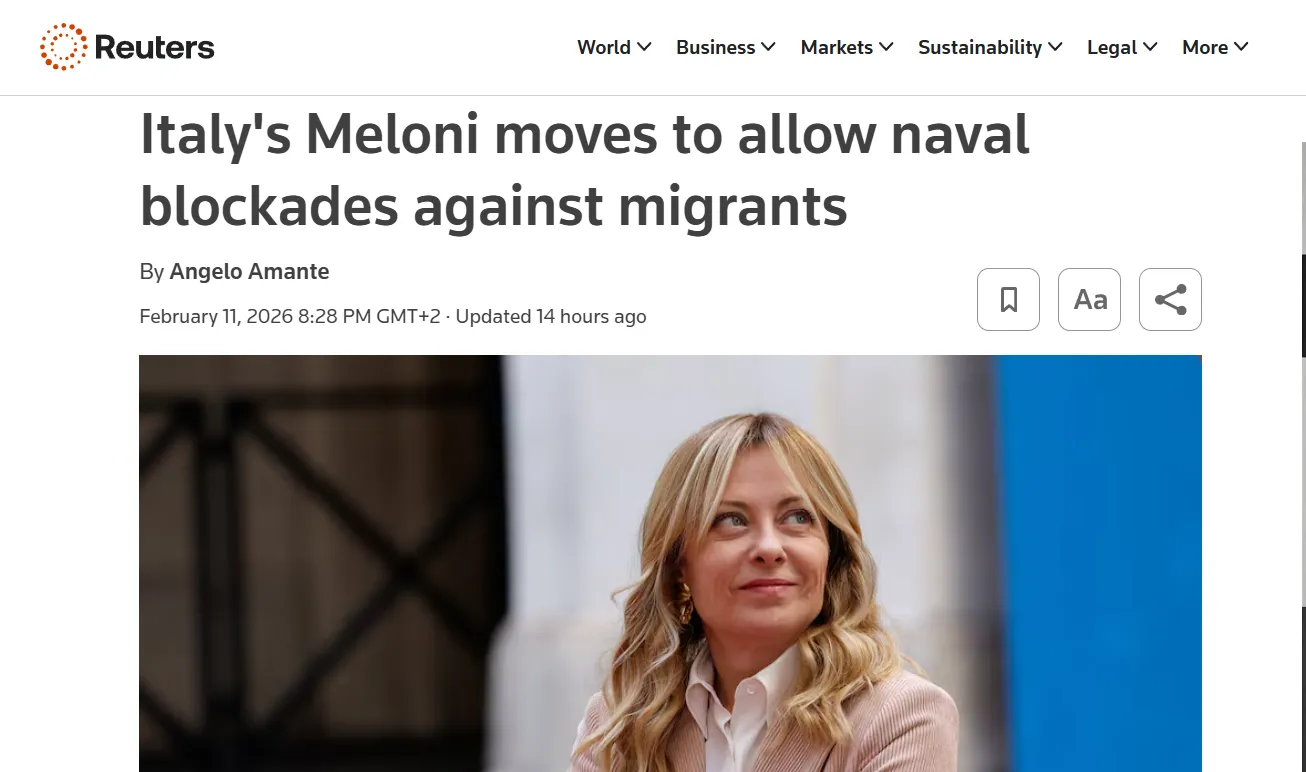Click the chevron next to World

point(644,47)
